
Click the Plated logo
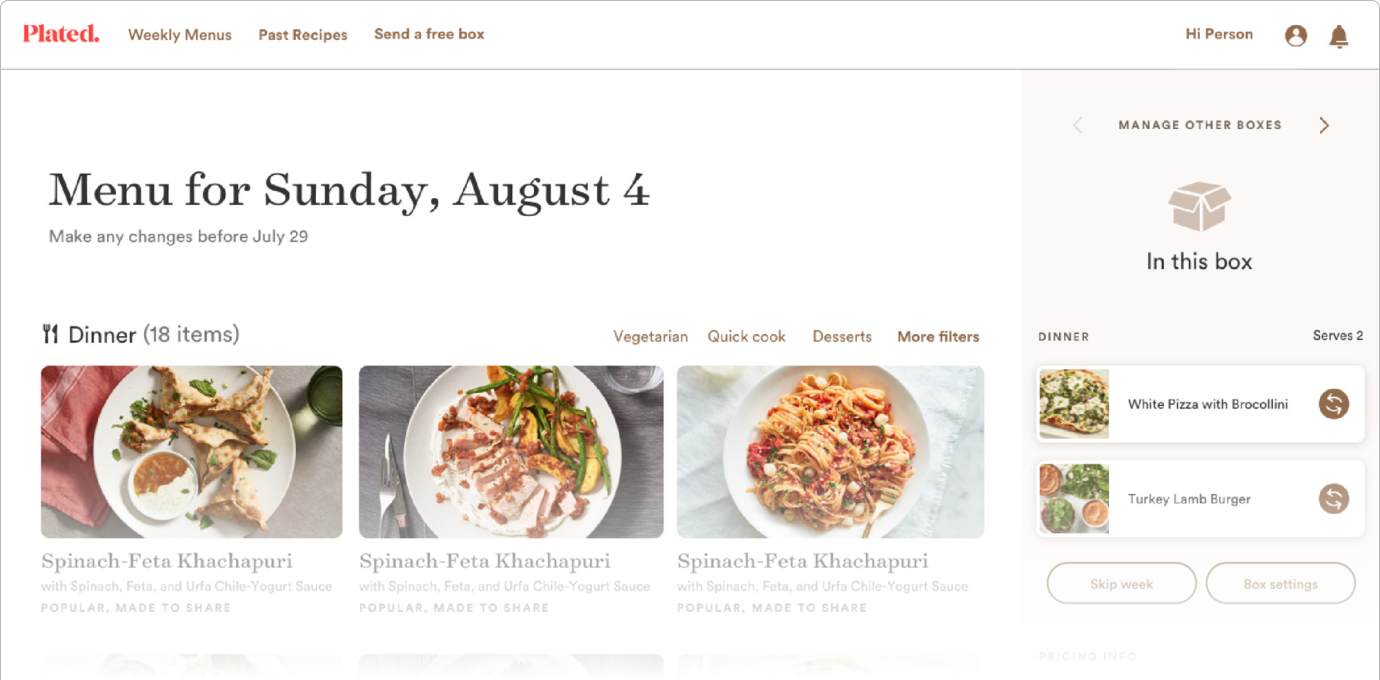pyautogui.click(x=61, y=34)
